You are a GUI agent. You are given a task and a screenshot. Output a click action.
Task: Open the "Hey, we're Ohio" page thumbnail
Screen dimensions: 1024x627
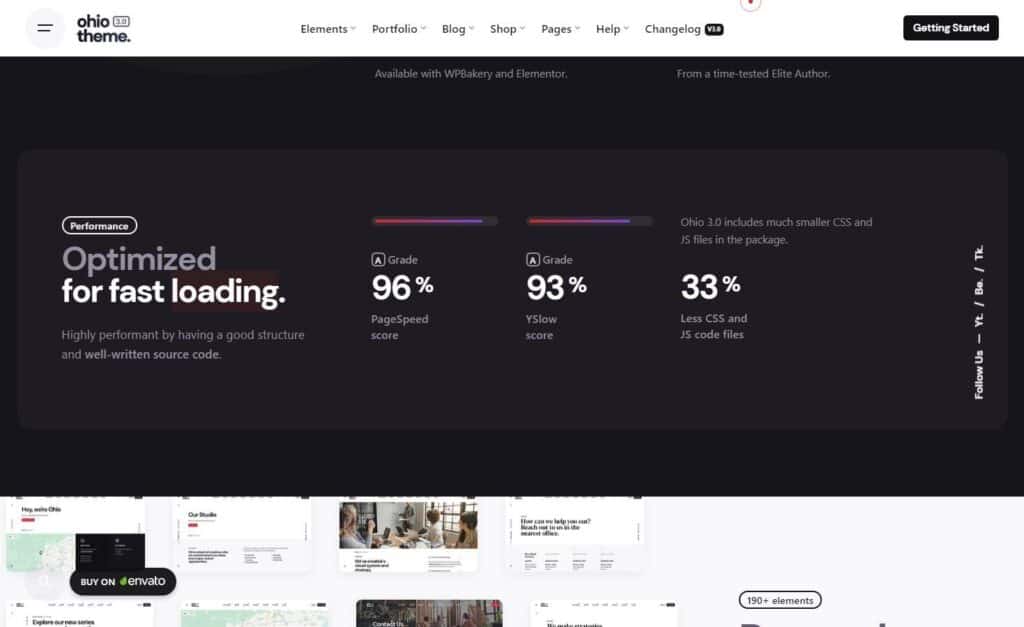(76, 534)
